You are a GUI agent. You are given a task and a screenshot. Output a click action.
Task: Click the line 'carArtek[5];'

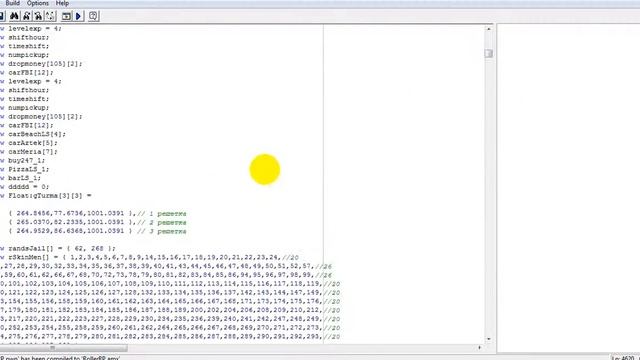tap(33, 143)
